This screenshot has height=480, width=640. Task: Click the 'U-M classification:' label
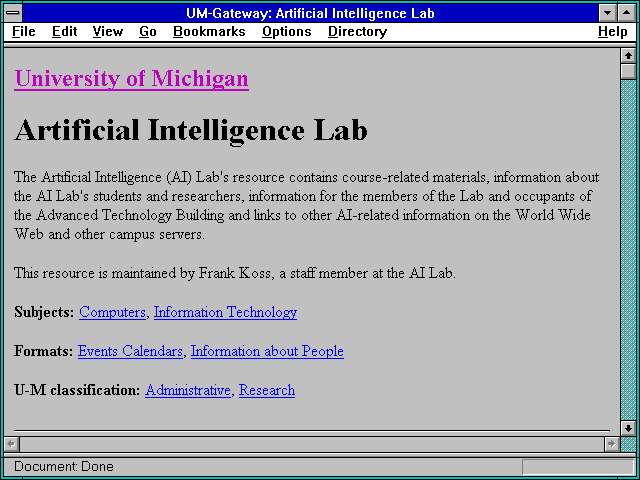click(x=77, y=391)
